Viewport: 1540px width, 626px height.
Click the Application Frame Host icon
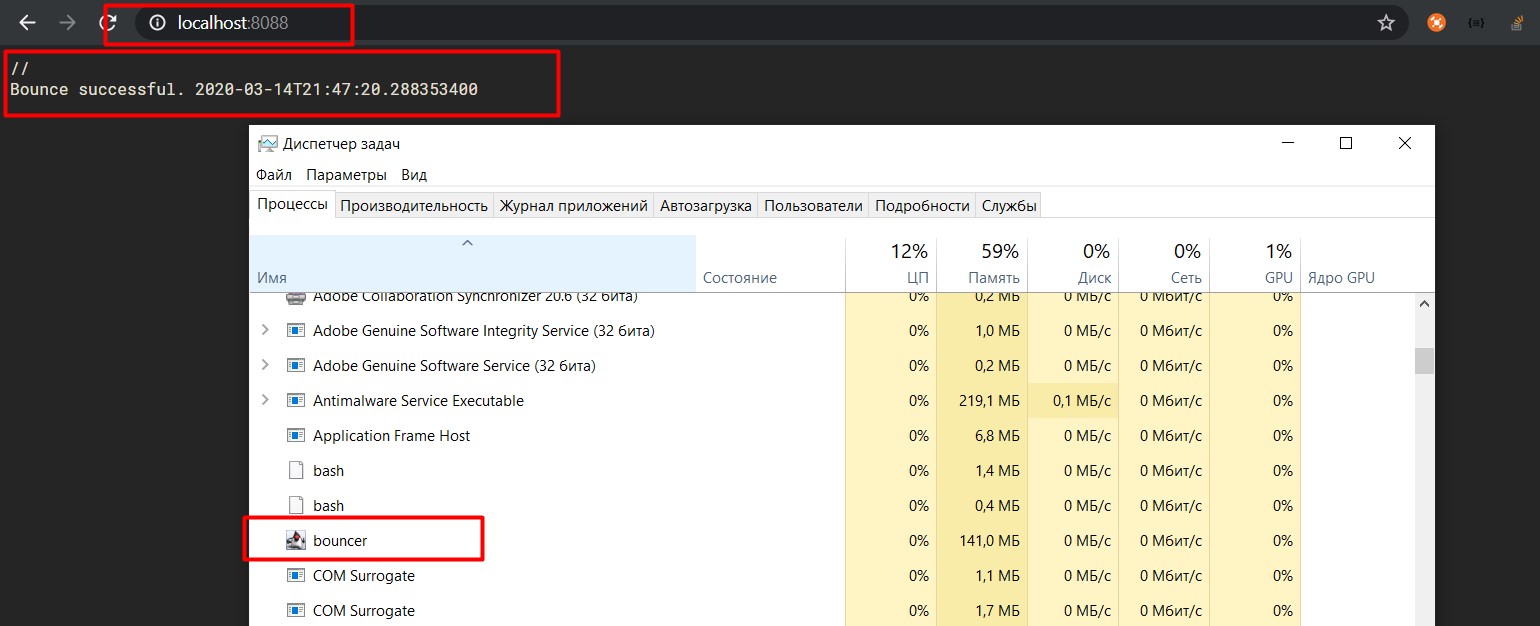click(296, 435)
